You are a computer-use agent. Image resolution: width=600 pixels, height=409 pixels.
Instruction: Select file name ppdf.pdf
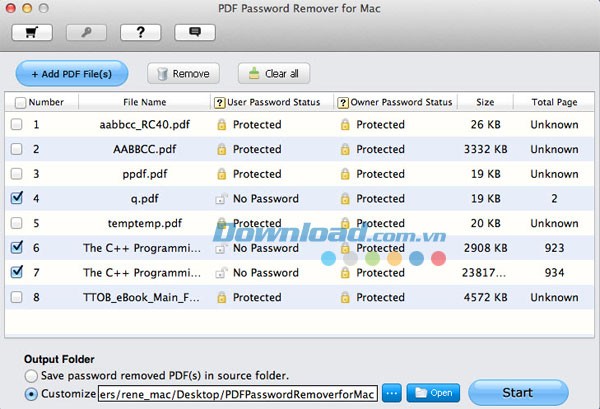click(x=145, y=174)
